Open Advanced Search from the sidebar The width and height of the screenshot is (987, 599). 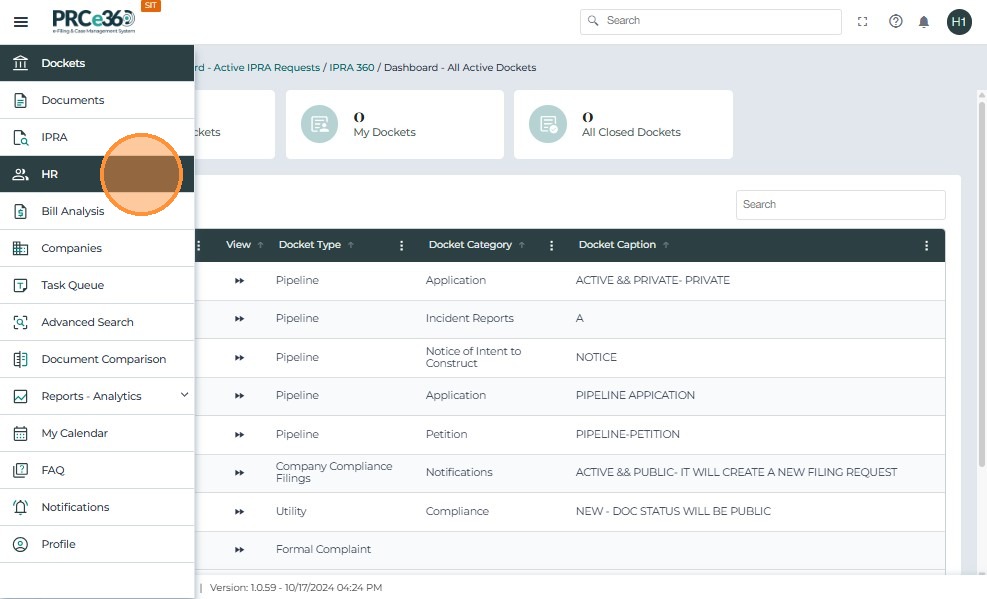click(87, 322)
